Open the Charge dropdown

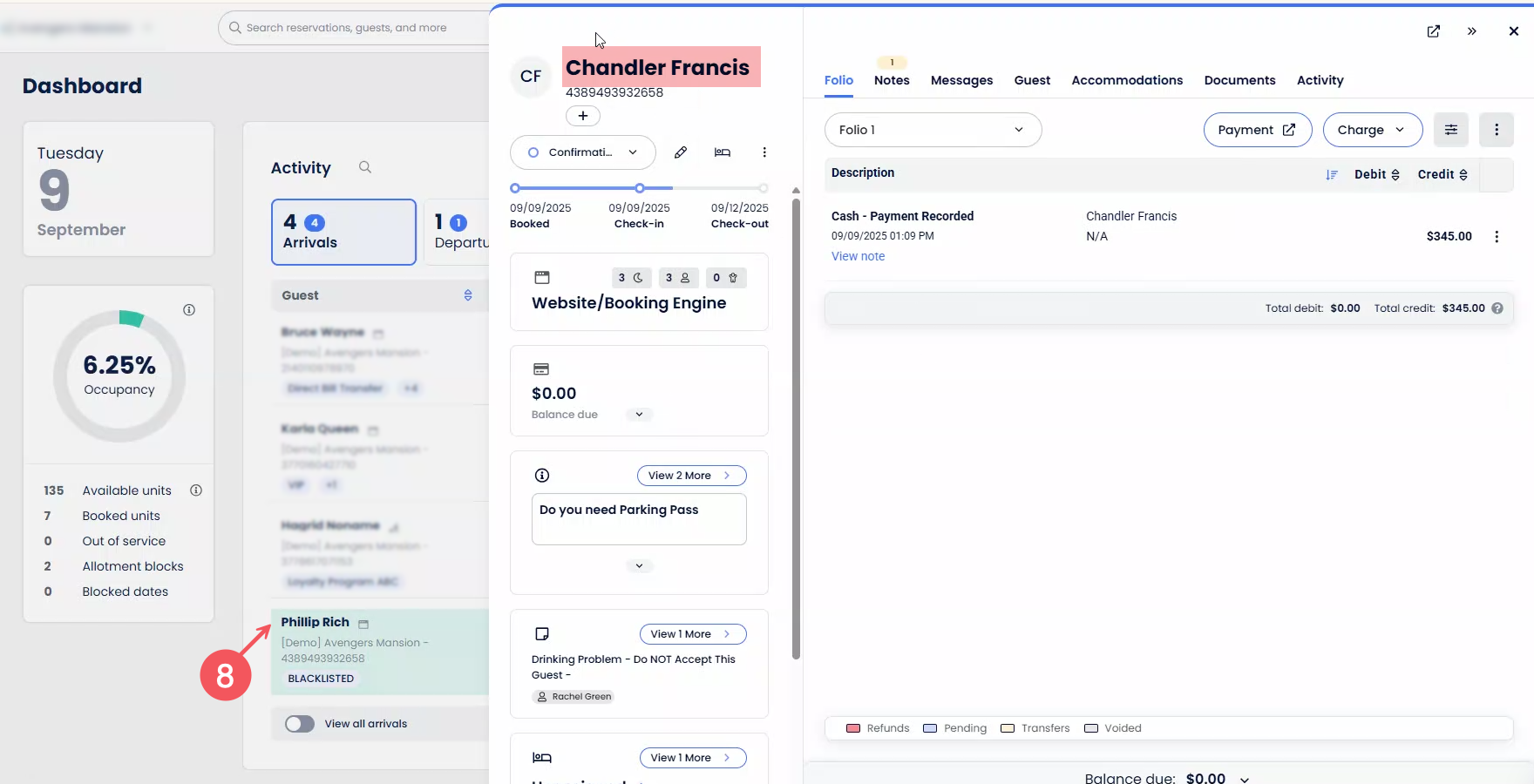click(1373, 130)
